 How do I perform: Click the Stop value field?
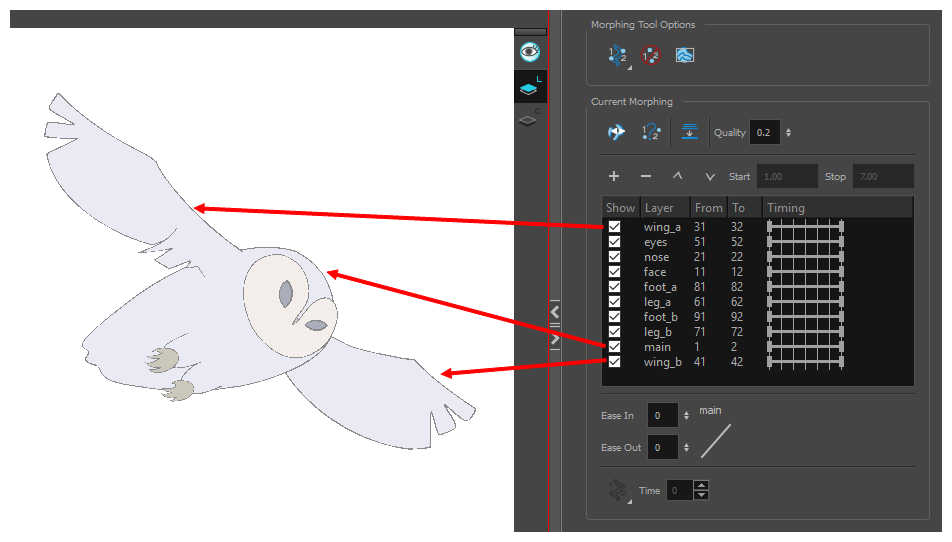(x=883, y=177)
